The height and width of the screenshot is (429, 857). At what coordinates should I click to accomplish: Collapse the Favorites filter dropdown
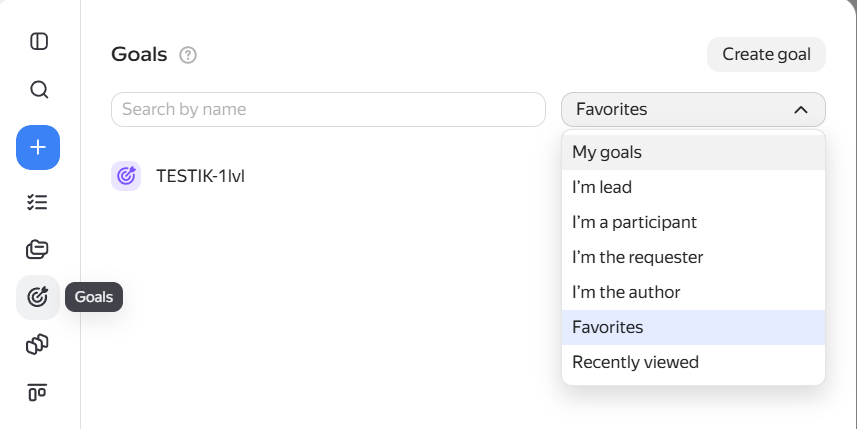click(x=693, y=109)
